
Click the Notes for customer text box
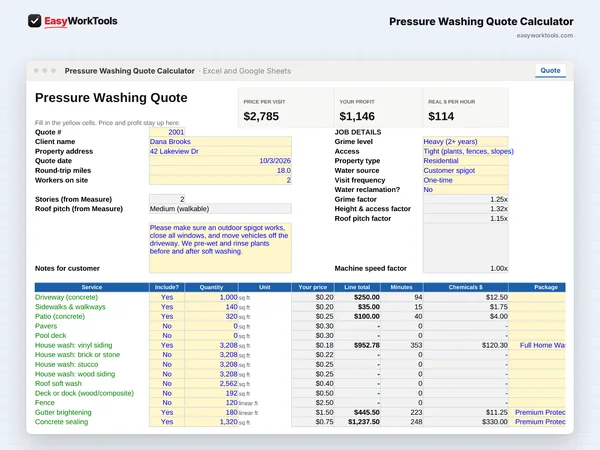point(220,248)
